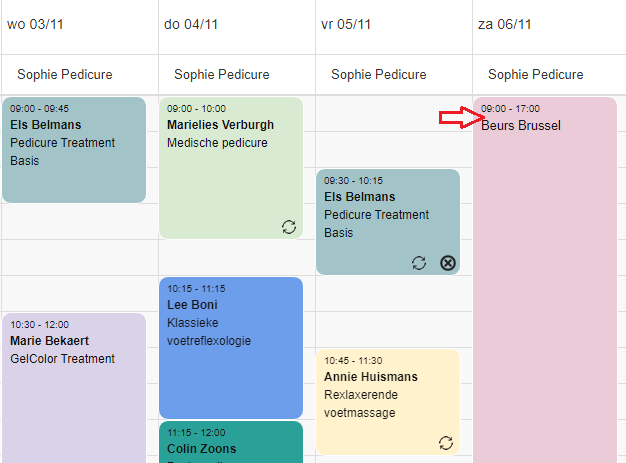Click Sophie Pedicure under Thursday column
Viewport: 626px width, 463px height.
[222, 75]
